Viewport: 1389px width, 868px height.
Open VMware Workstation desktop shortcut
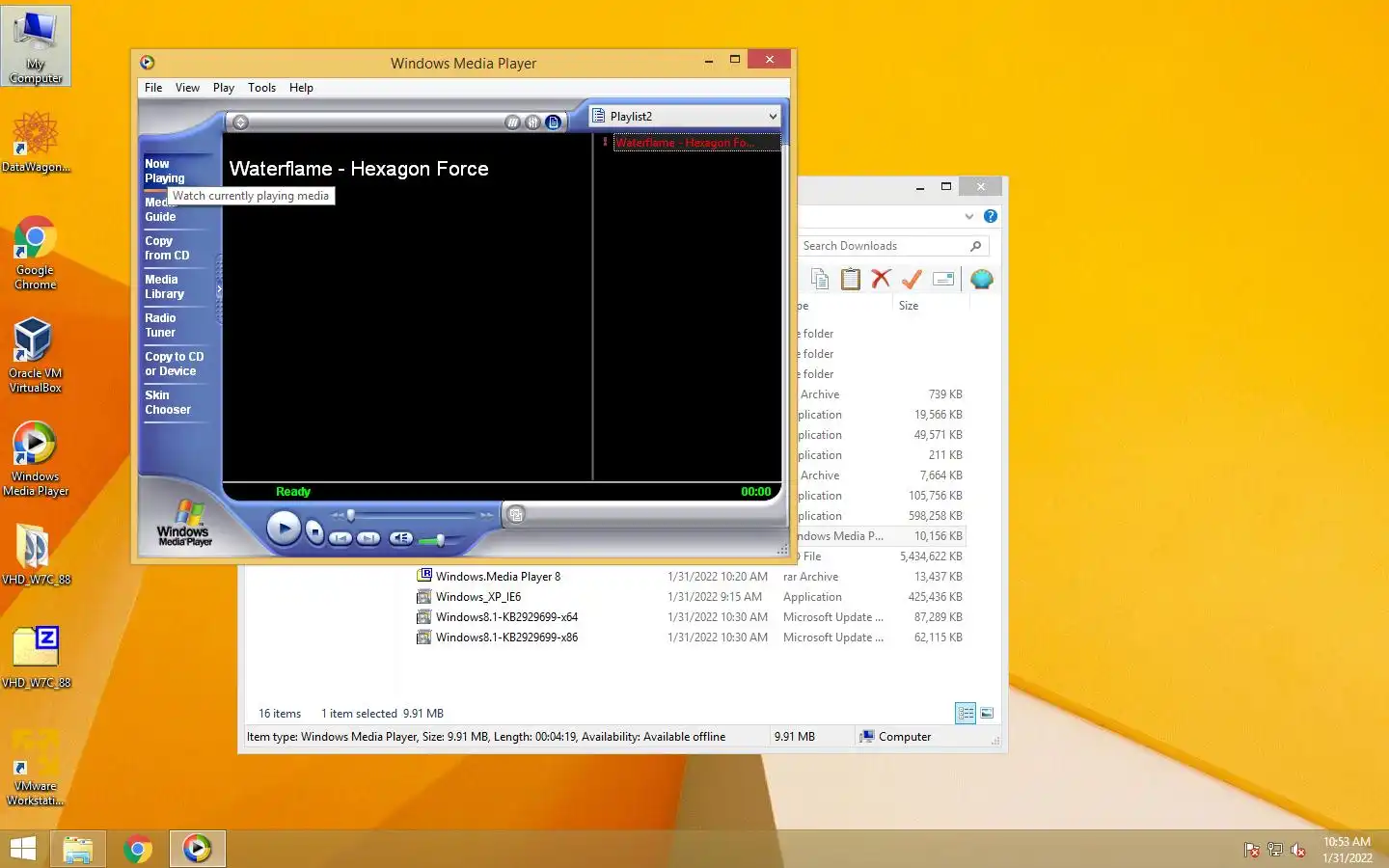36,769
